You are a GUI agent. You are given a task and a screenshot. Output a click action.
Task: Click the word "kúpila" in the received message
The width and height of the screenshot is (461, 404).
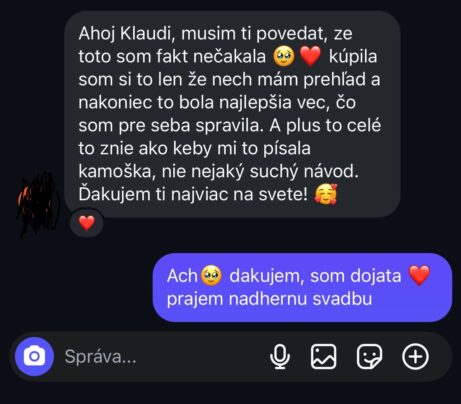pos(353,57)
